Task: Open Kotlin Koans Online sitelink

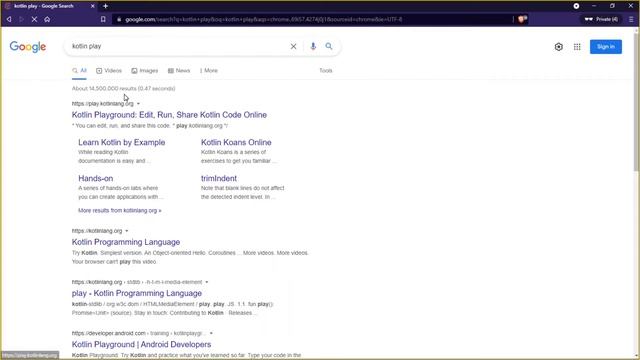Action: 236,142
